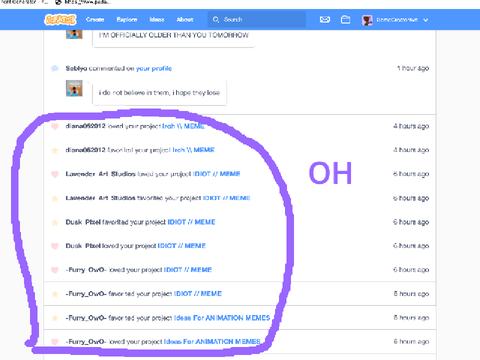Click heart icon in Dusk_Pixel loved row
This screenshot has height=360, width=480.
(x=55, y=246)
